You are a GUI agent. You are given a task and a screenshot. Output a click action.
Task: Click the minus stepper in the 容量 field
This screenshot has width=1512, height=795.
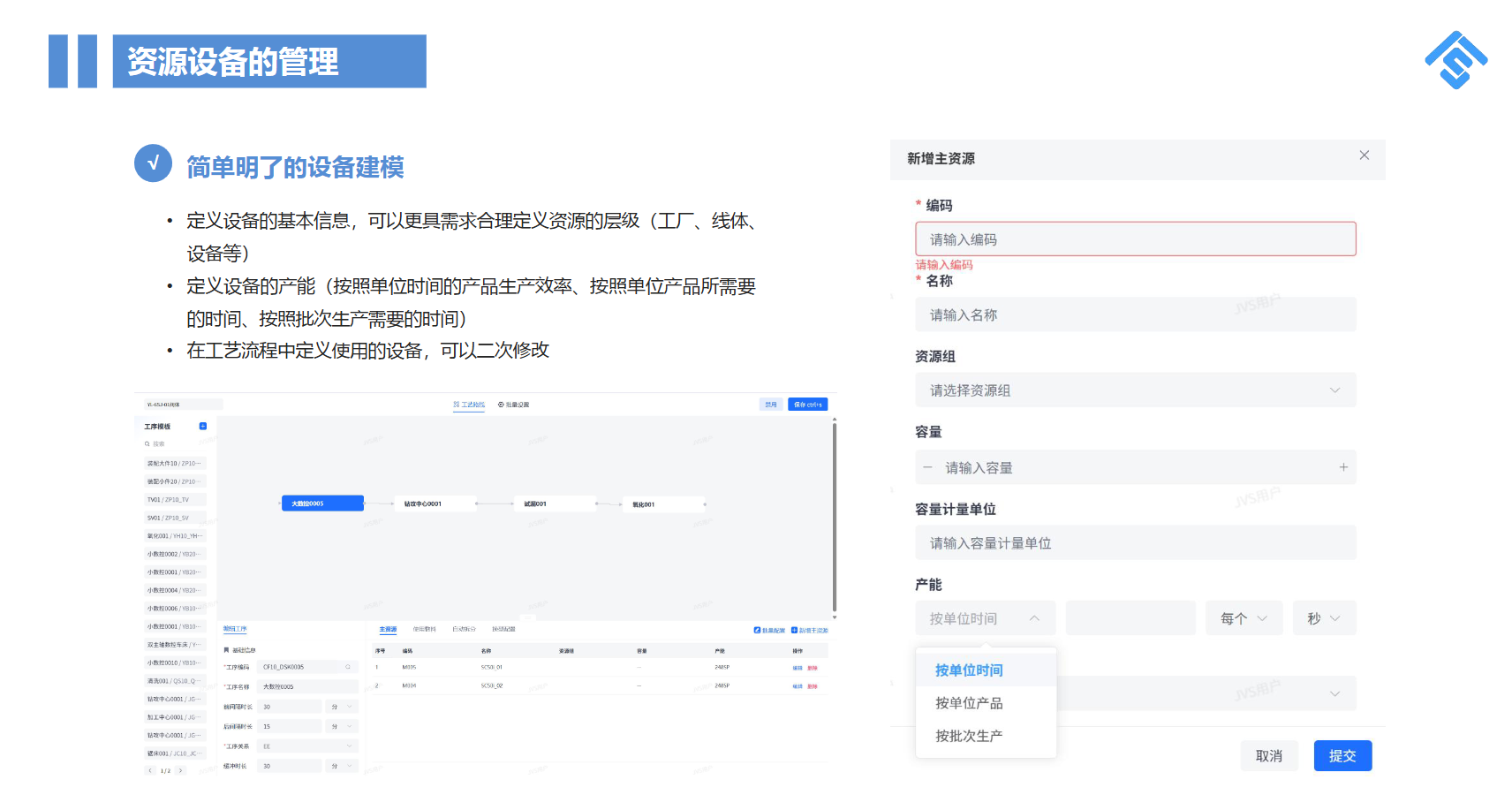pos(927,467)
